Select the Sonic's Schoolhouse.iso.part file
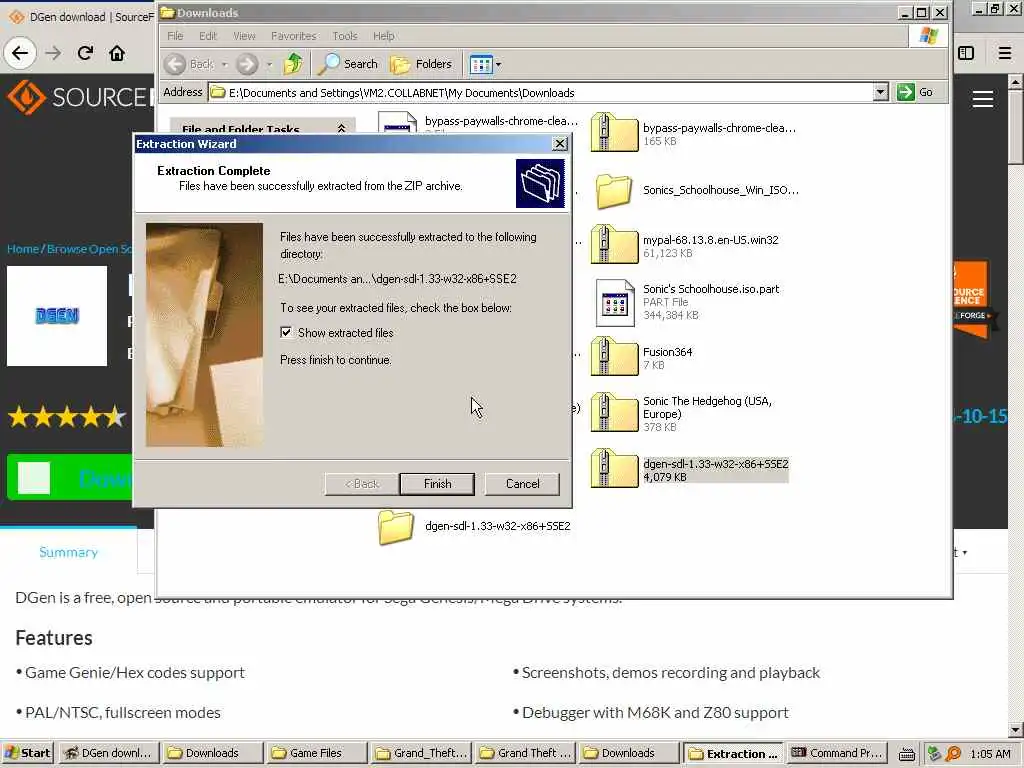 687,302
